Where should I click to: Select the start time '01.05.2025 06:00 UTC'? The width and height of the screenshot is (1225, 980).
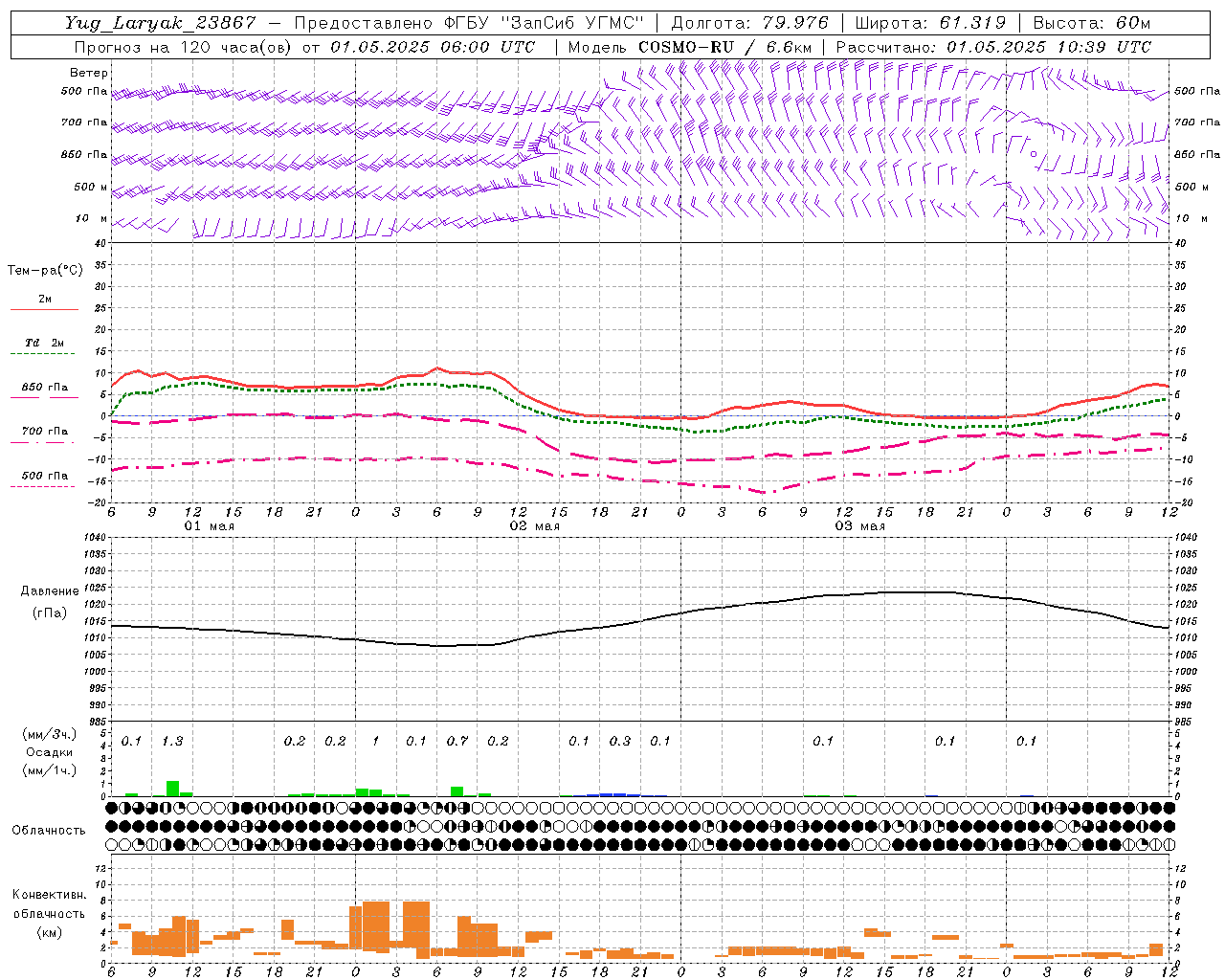click(x=433, y=47)
